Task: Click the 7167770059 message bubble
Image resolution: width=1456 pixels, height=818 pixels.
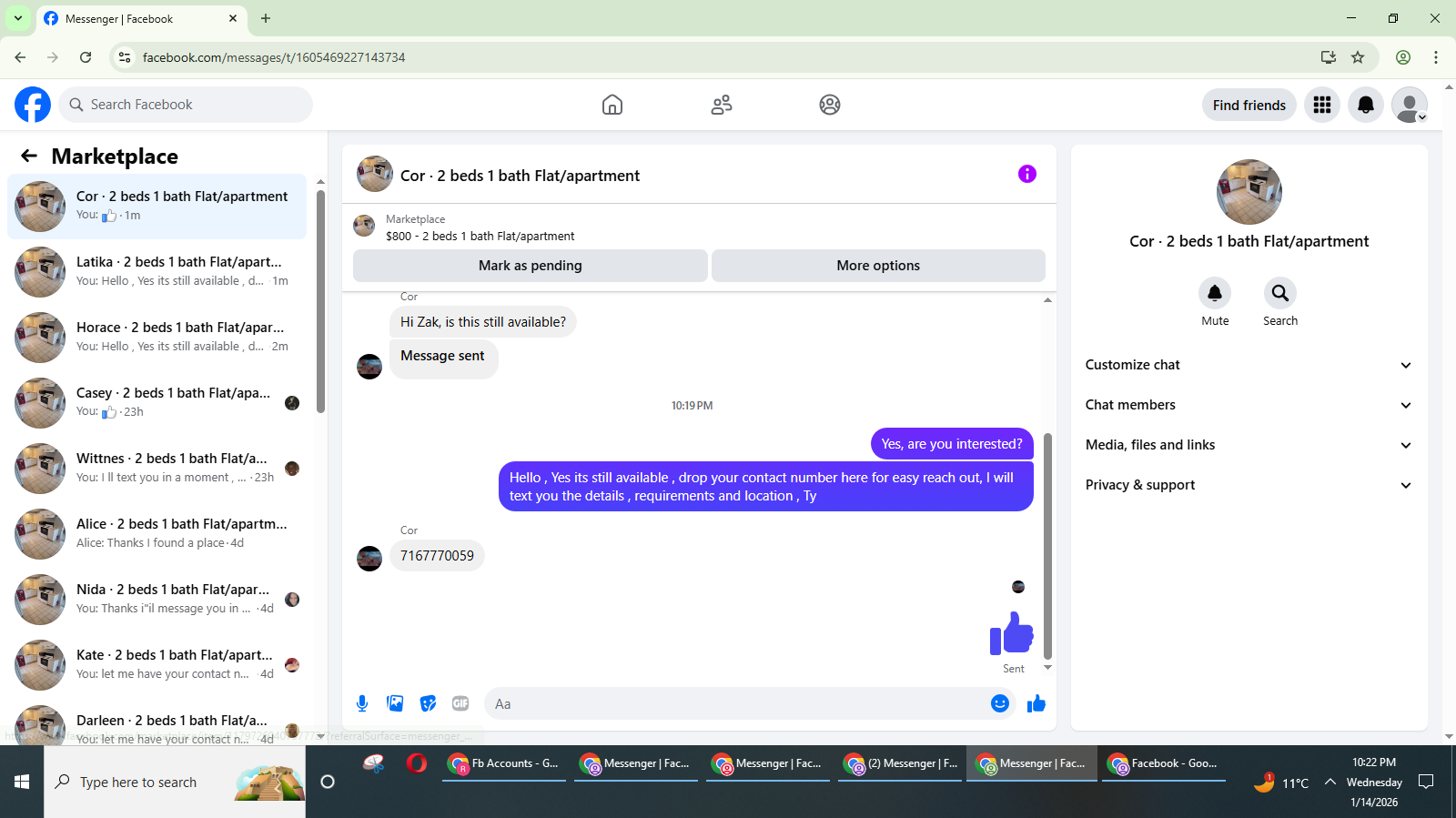Action: (x=437, y=556)
